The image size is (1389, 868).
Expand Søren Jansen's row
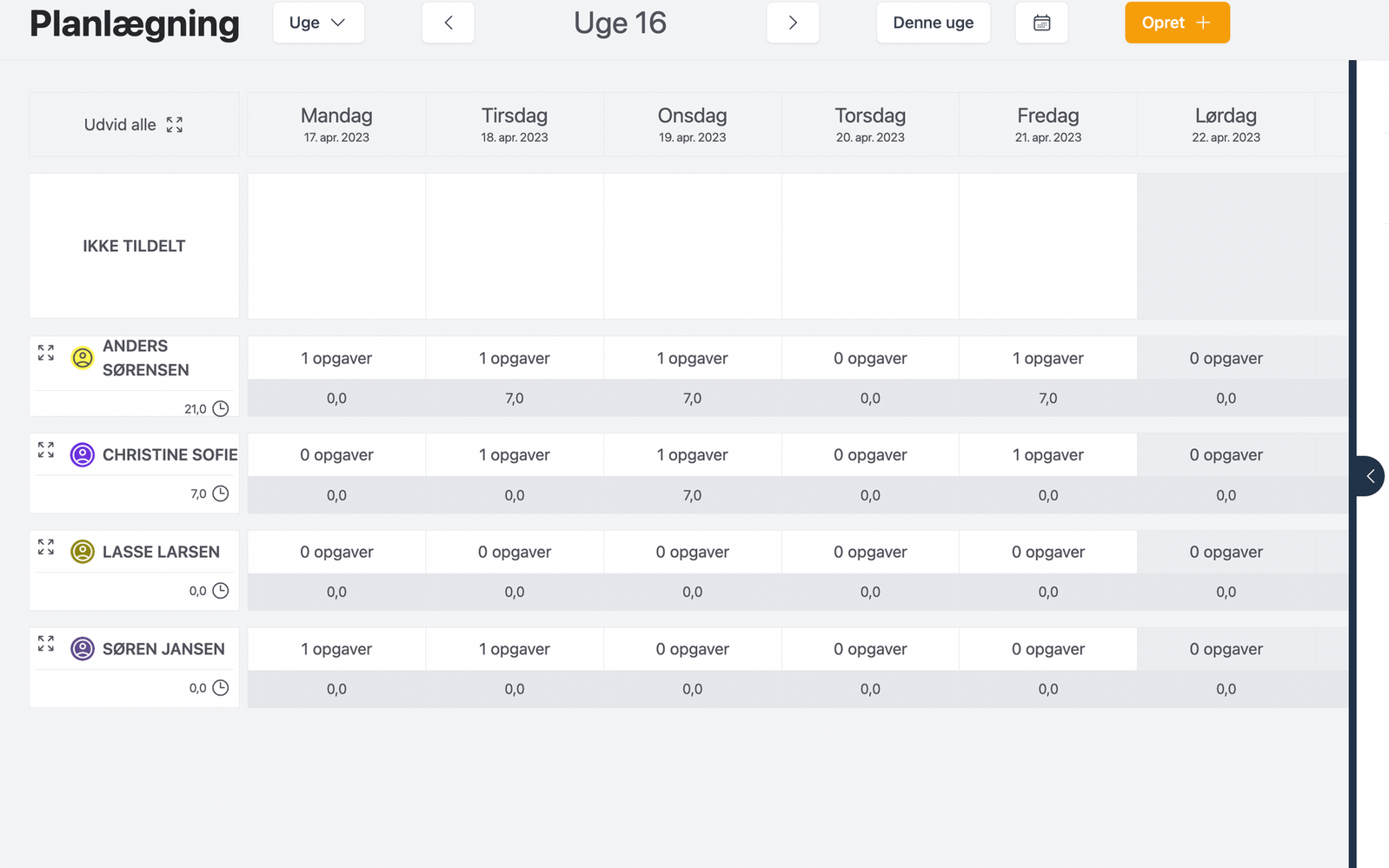(46, 644)
